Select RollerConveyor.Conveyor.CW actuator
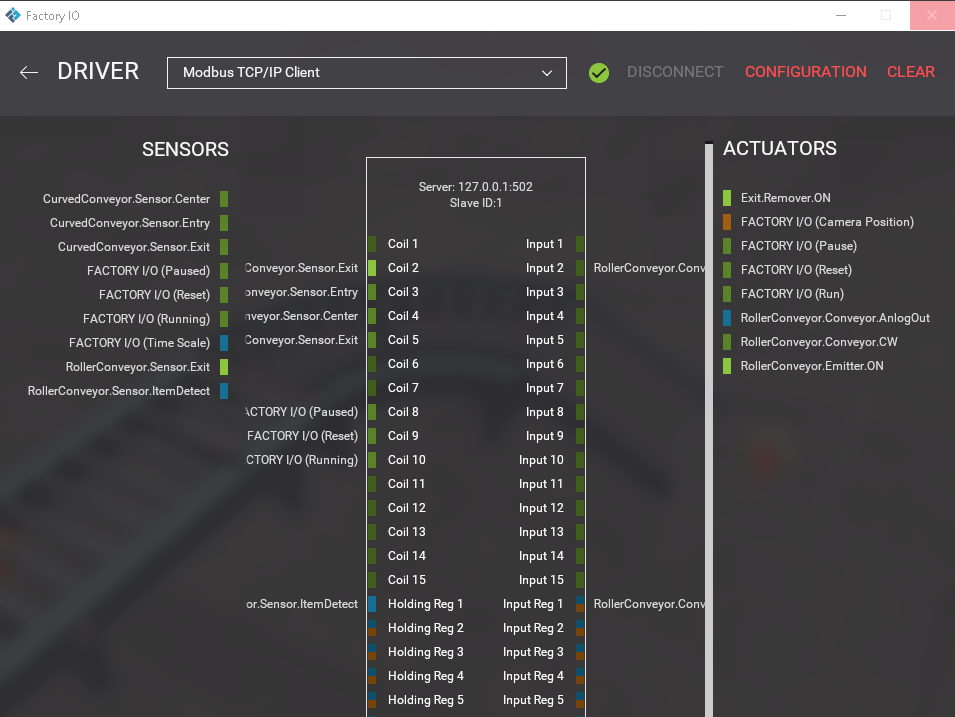The image size is (955, 717). pos(819,342)
